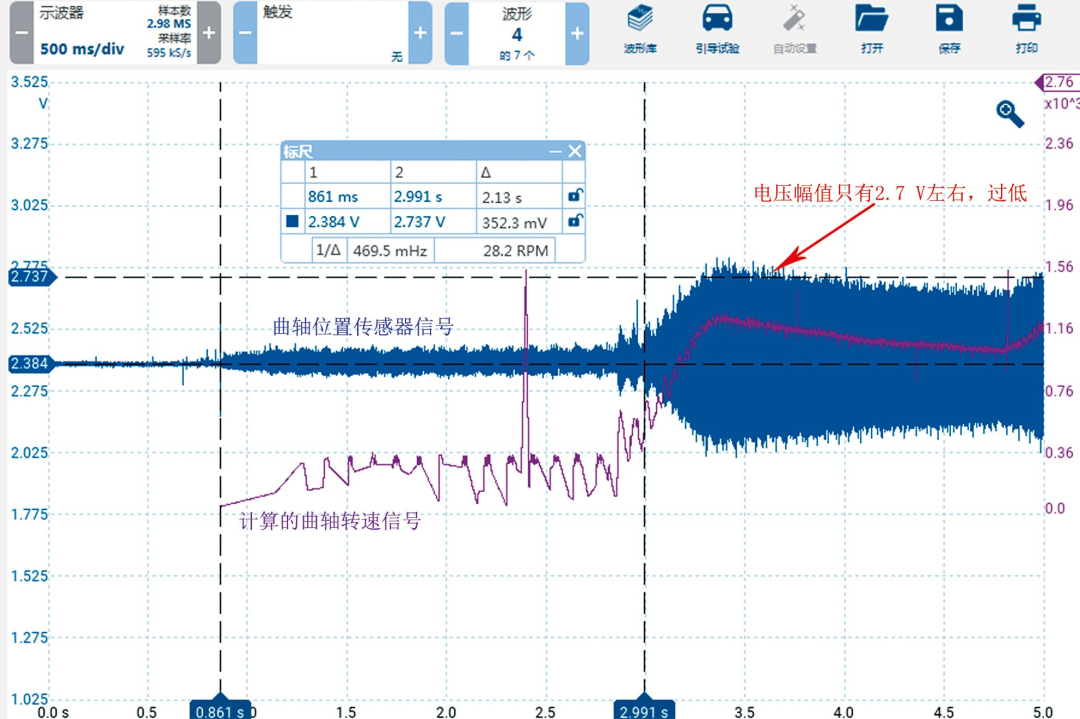This screenshot has height=719, width=1080.
Task: Go to previous 波形 waveform buffer
Action: pyautogui.click(x=457, y=33)
